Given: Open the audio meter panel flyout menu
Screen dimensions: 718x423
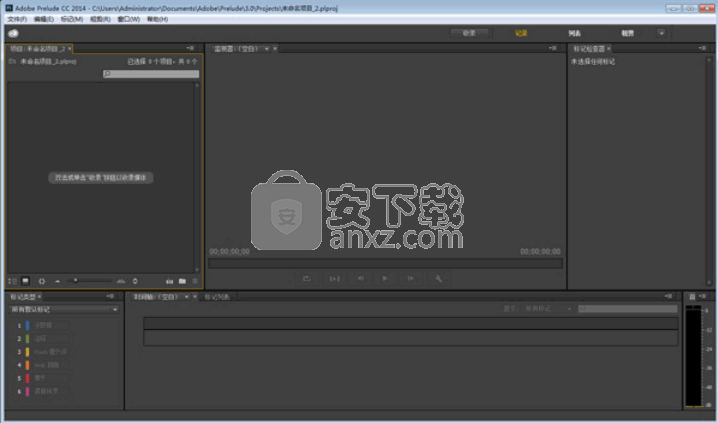Looking at the screenshot, I should (x=702, y=296).
